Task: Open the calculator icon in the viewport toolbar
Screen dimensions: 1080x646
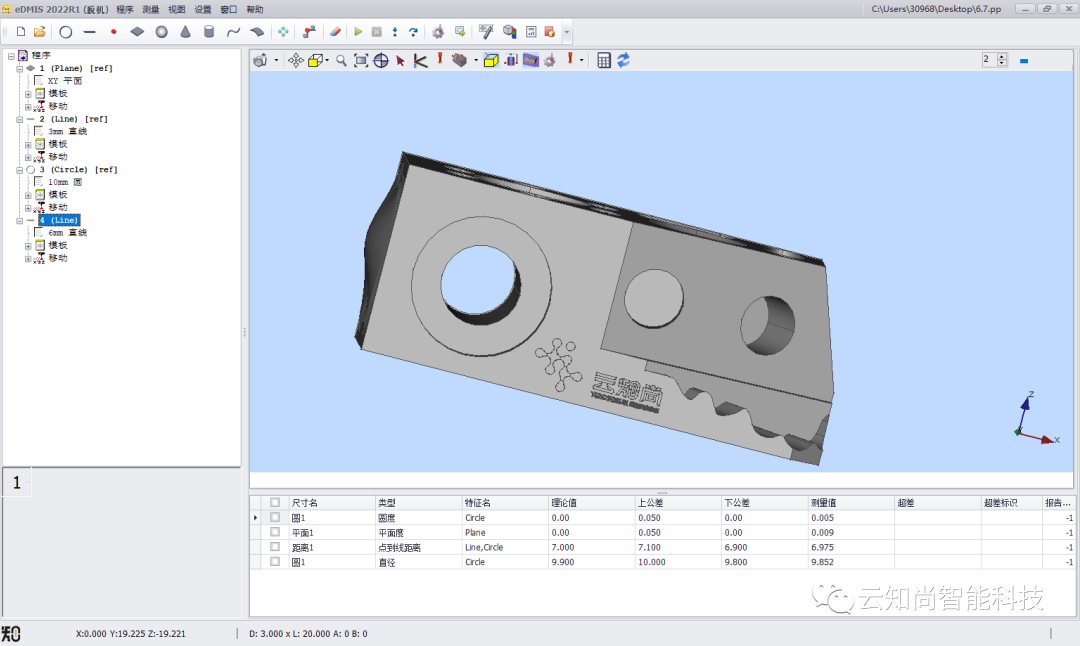Action: pyautogui.click(x=604, y=61)
